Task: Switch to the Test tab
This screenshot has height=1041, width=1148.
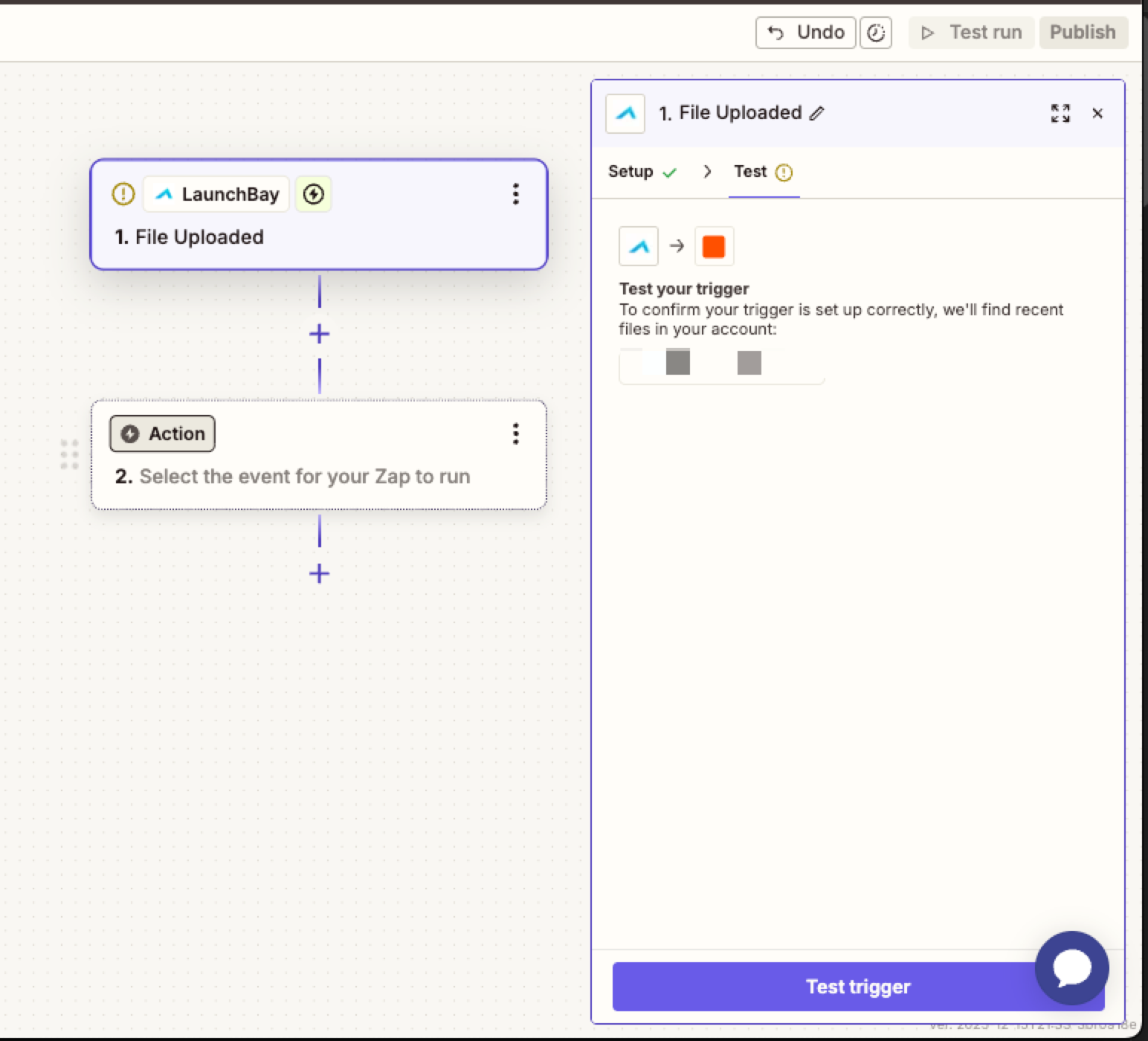Action: (x=764, y=172)
